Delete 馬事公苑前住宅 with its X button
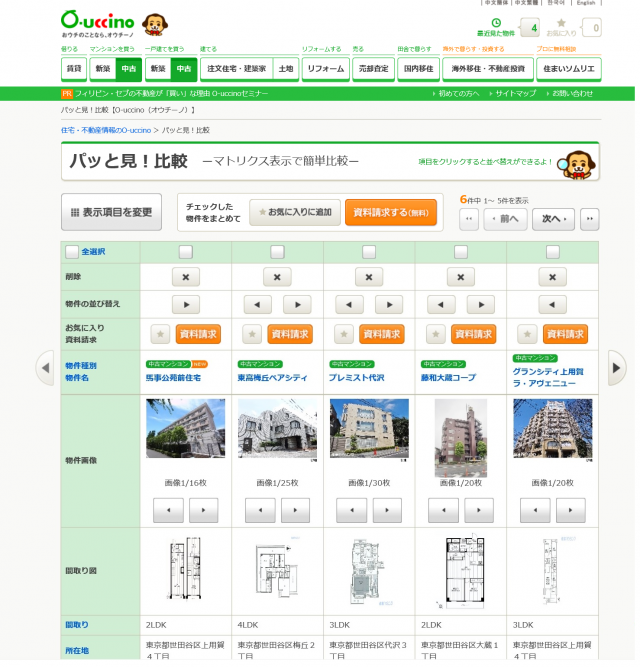The image size is (640, 667). pos(187,279)
